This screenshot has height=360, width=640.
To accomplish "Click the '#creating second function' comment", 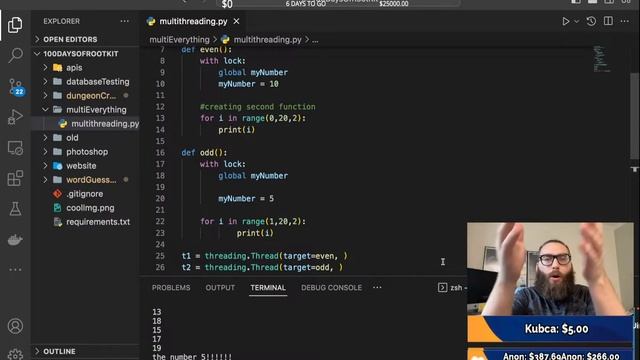I will [x=258, y=107].
